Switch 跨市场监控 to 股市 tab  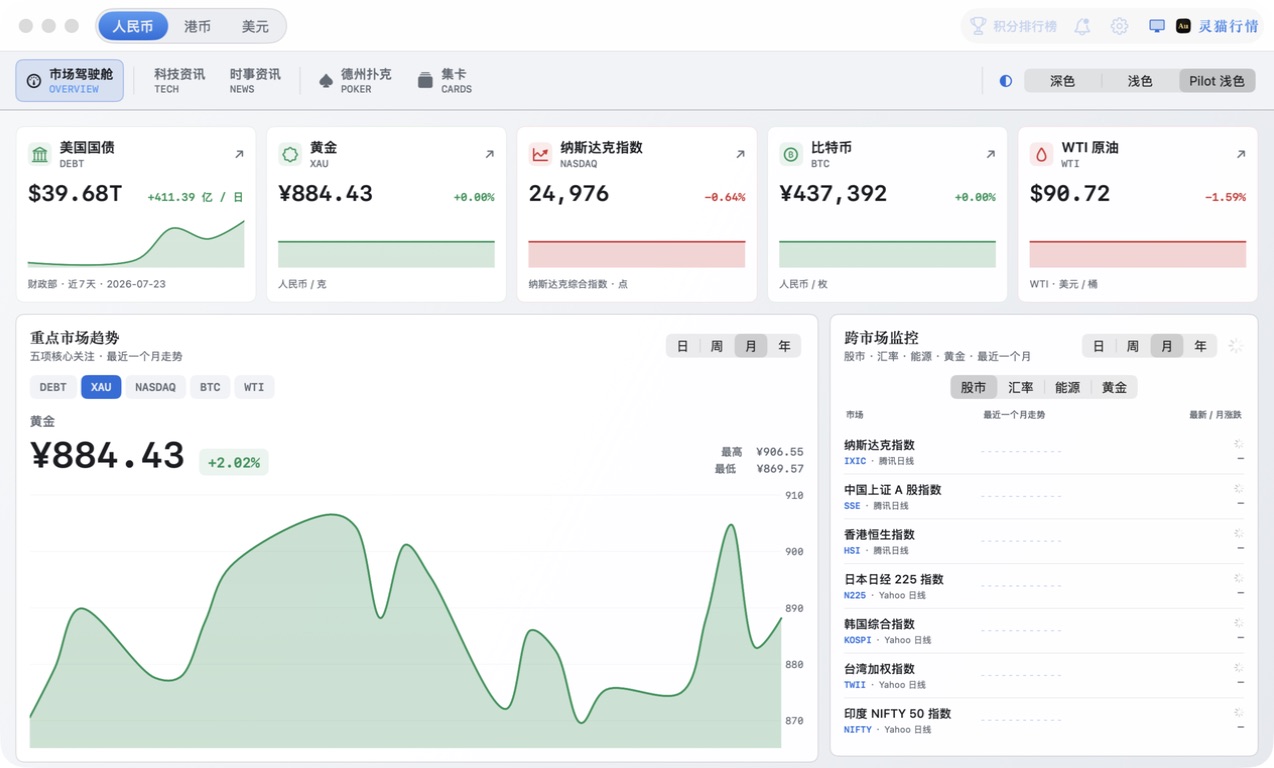point(973,387)
